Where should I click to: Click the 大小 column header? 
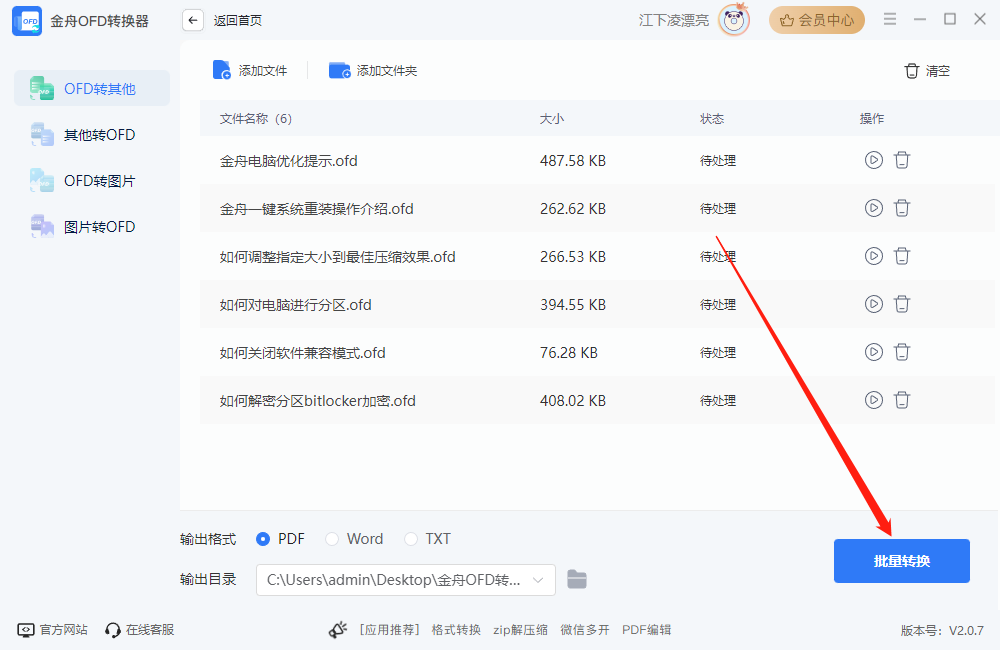(552, 119)
